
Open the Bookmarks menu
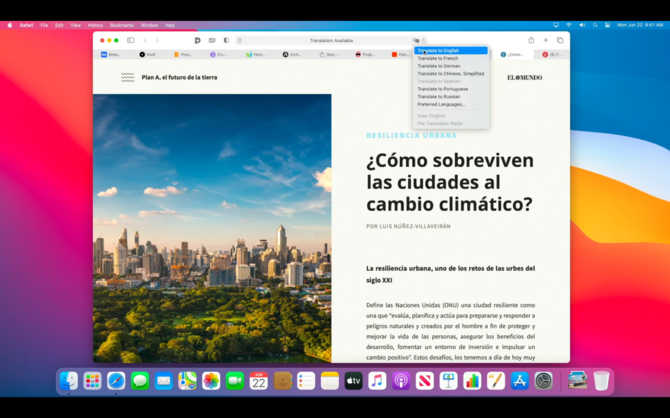click(x=122, y=25)
